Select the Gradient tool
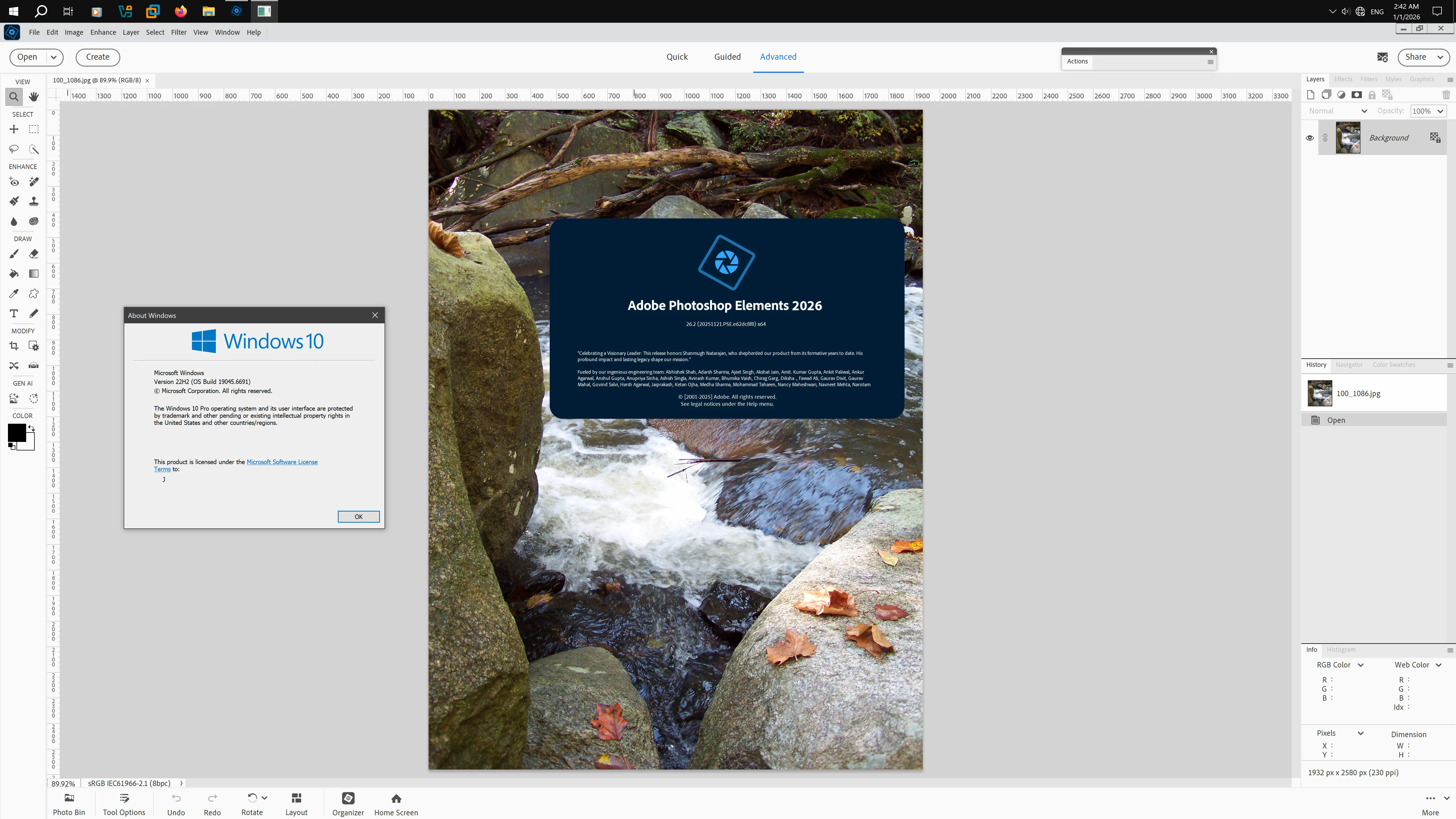Image resolution: width=1456 pixels, height=819 pixels. [34, 274]
